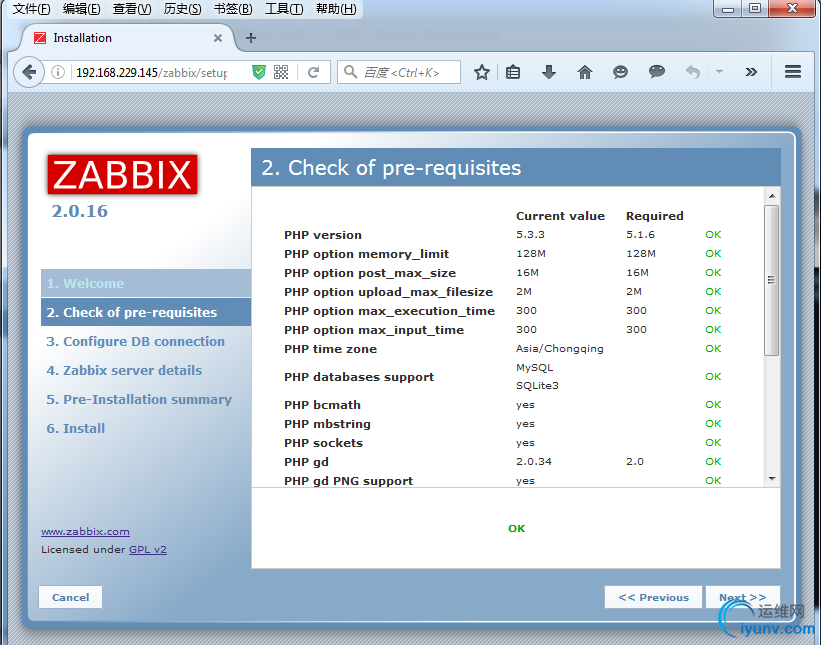Select step 1. Welcome
Viewport: 821px width, 645px height.
[x=146, y=283]
